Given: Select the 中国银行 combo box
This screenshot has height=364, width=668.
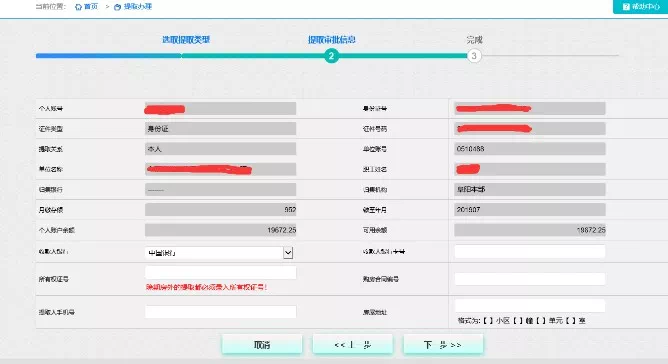Looking at the screenshot, I should click(x=219, y=253).
